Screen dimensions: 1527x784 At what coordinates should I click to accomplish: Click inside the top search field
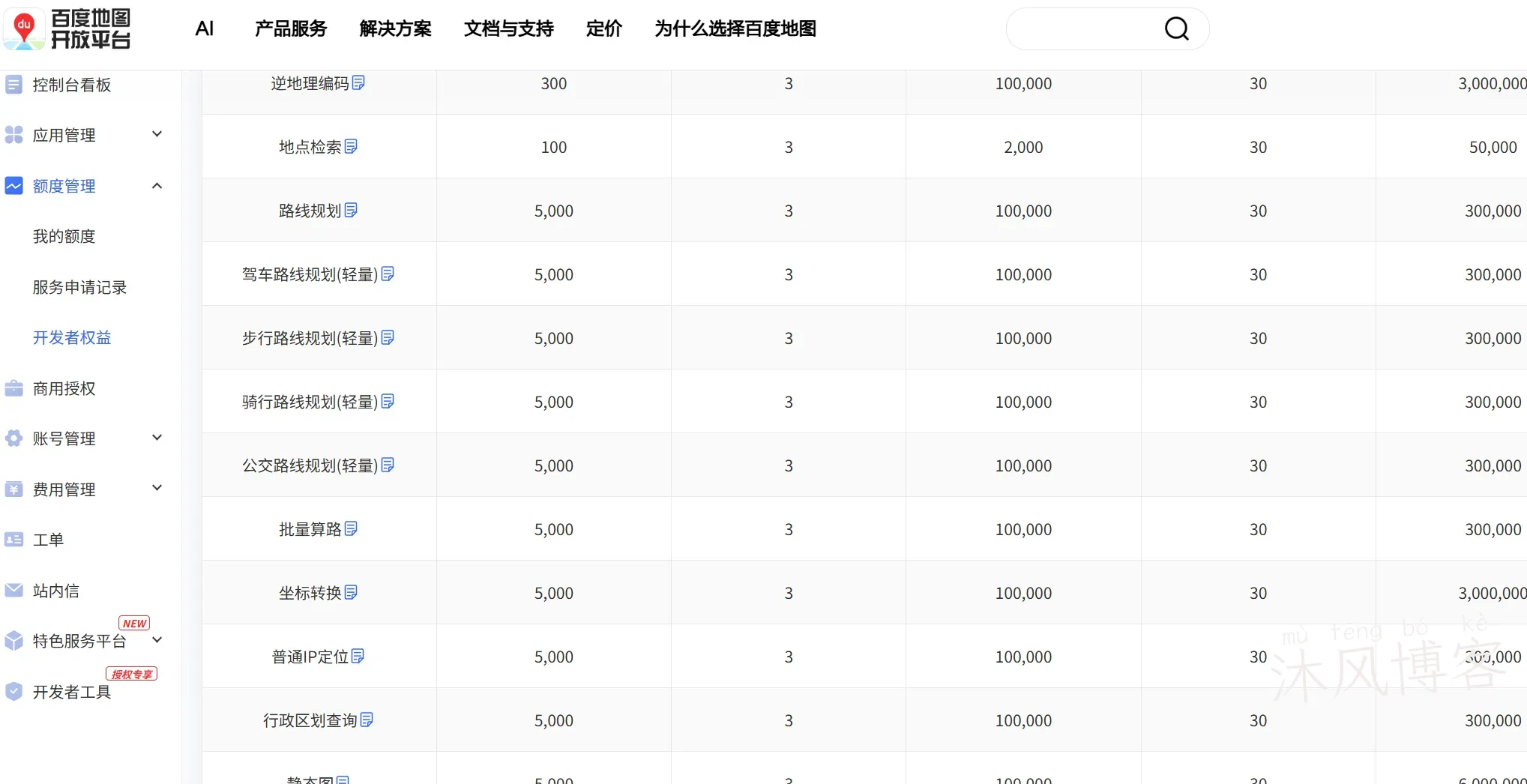(1087, 28)
